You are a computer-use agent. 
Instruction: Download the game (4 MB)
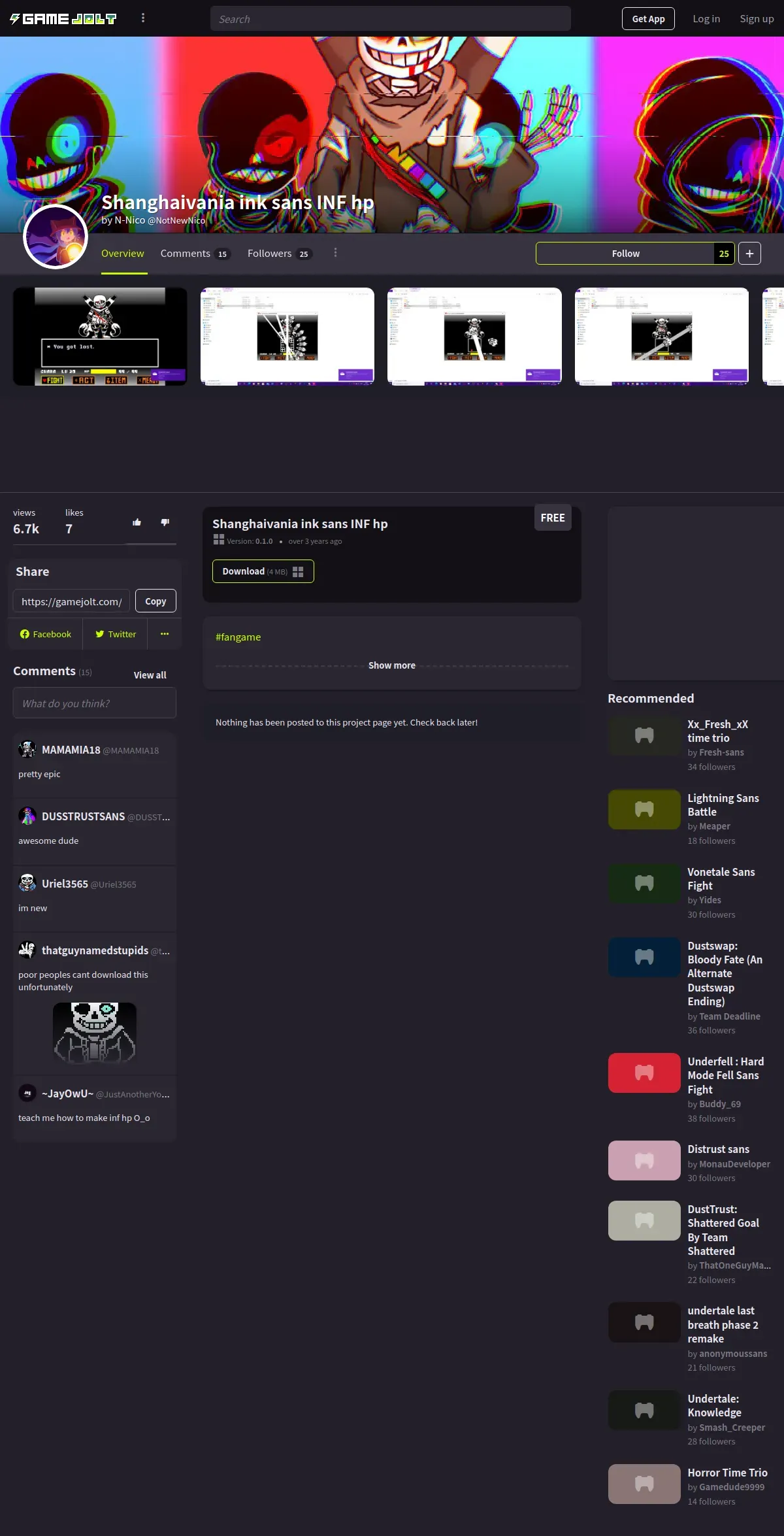click(x=263, y=571)
